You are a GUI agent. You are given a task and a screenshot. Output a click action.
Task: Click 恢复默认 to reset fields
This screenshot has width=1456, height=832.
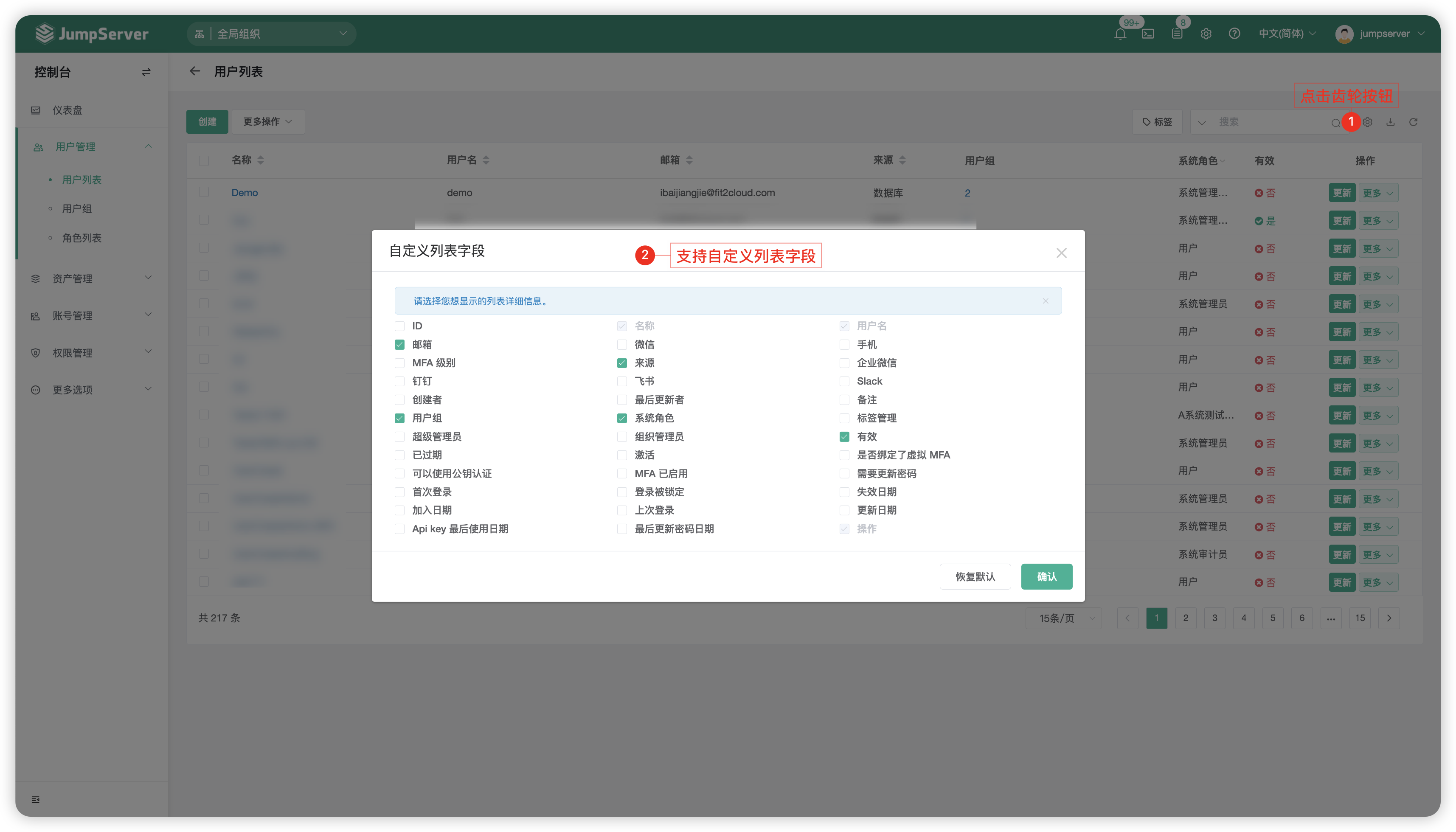click(975, 576)
